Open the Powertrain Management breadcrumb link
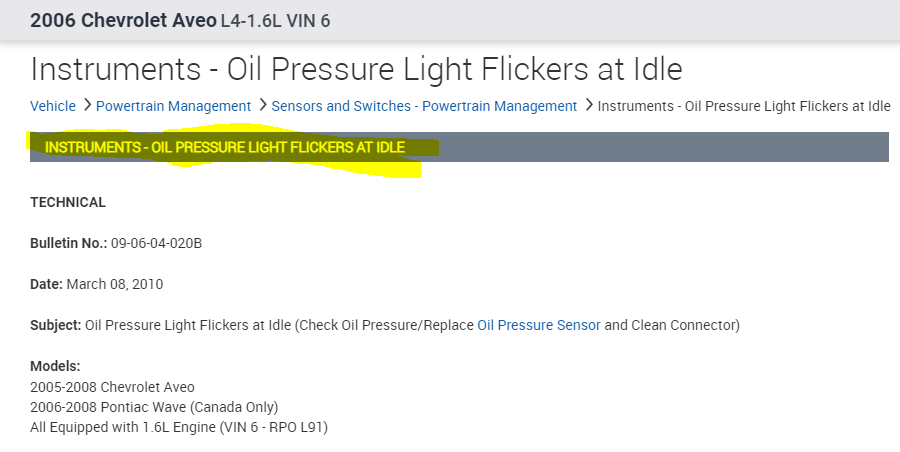 (x=173, y=106)
